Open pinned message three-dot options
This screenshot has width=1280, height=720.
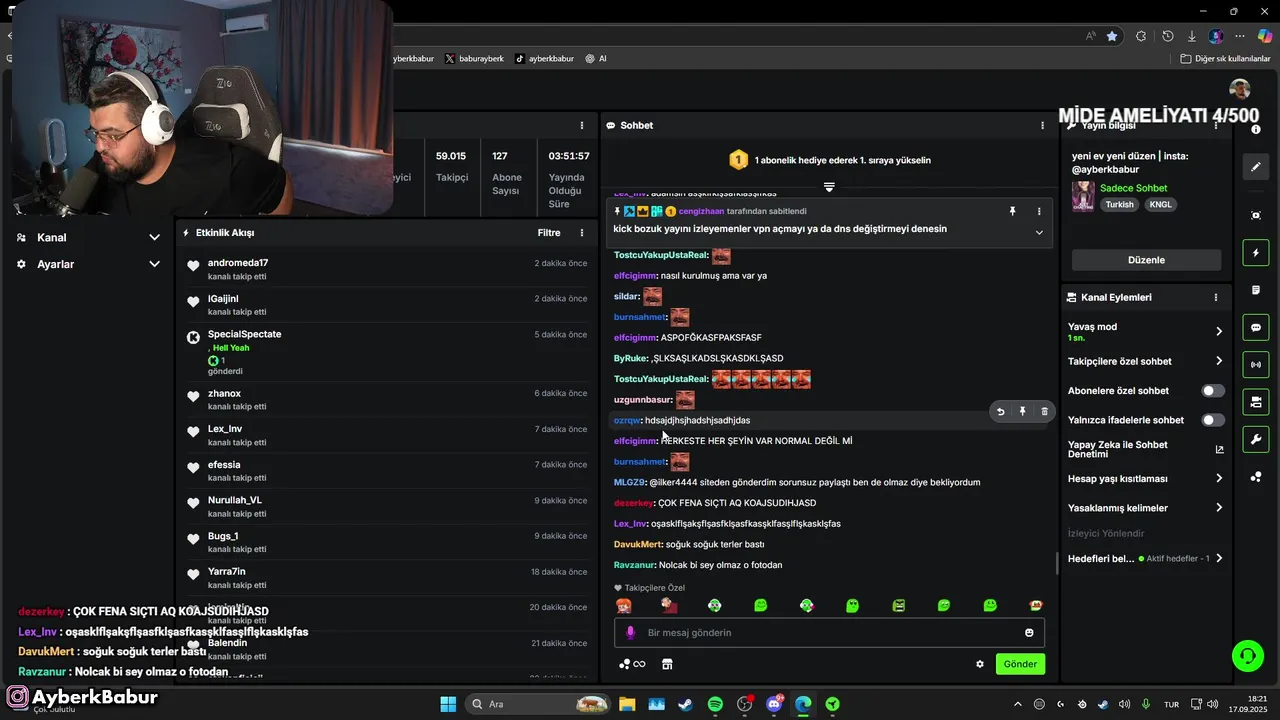(1039, 212)
